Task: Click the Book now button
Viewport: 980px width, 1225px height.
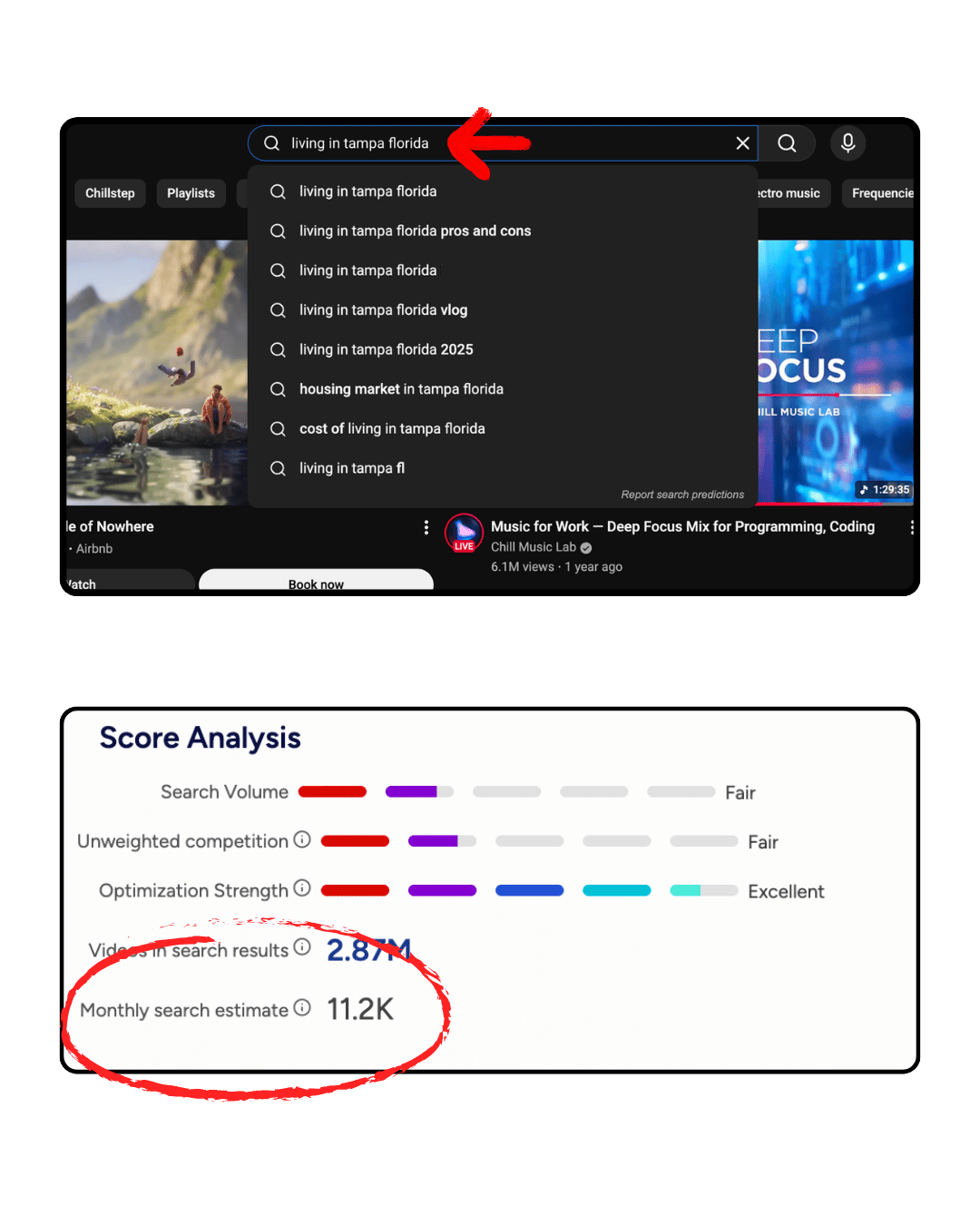Action: coord(316,582)
